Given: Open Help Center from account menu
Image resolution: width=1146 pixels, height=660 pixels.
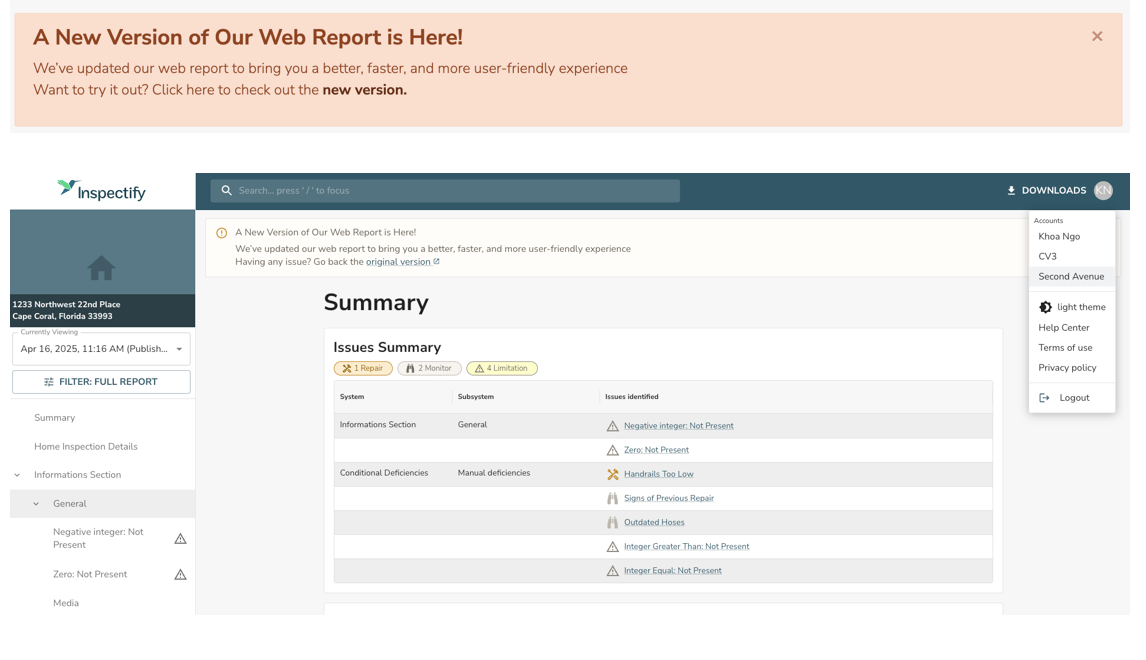Looking at the screenshot, I should click(1063, 328).
